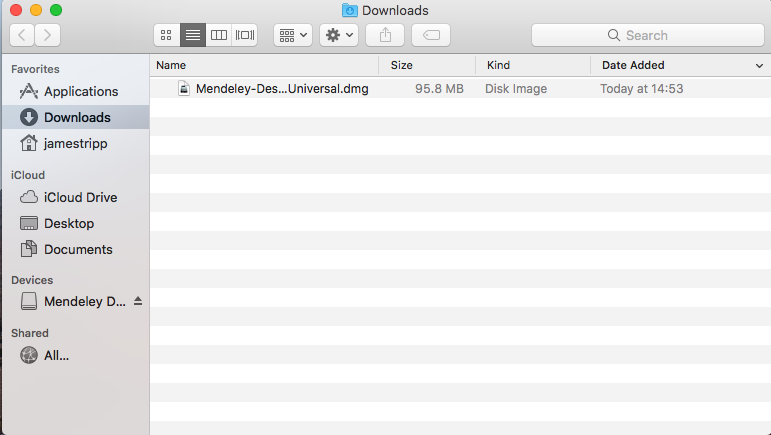This screenshot has height=435, width=771.
Task: Go back with the left arrow button
Action: tap(22, 35)
